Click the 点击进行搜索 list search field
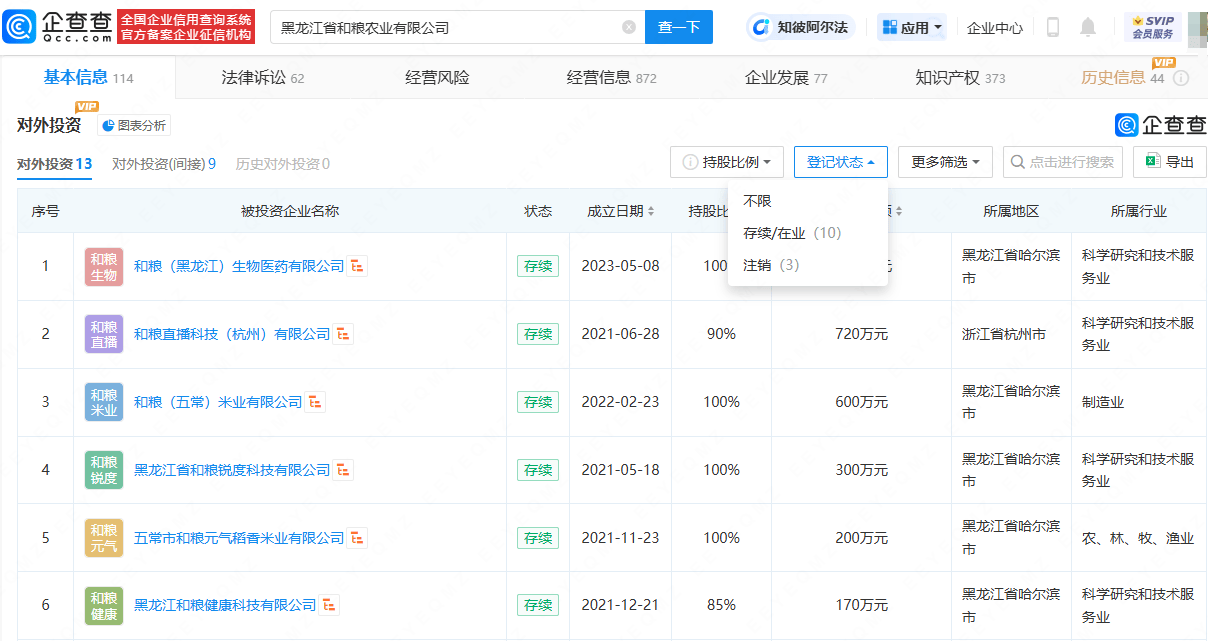 [x=1063, y=162]
